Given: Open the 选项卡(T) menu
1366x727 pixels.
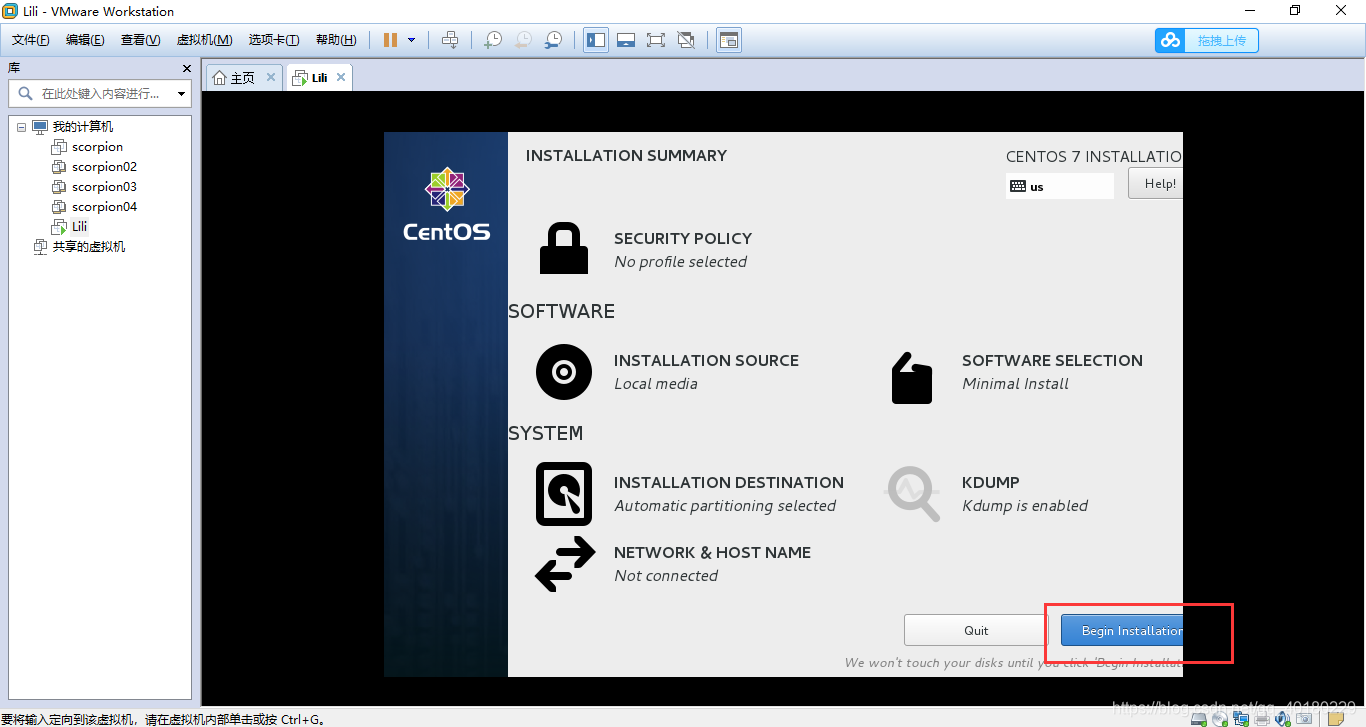Looking at the screenshot, I should 274,40.
